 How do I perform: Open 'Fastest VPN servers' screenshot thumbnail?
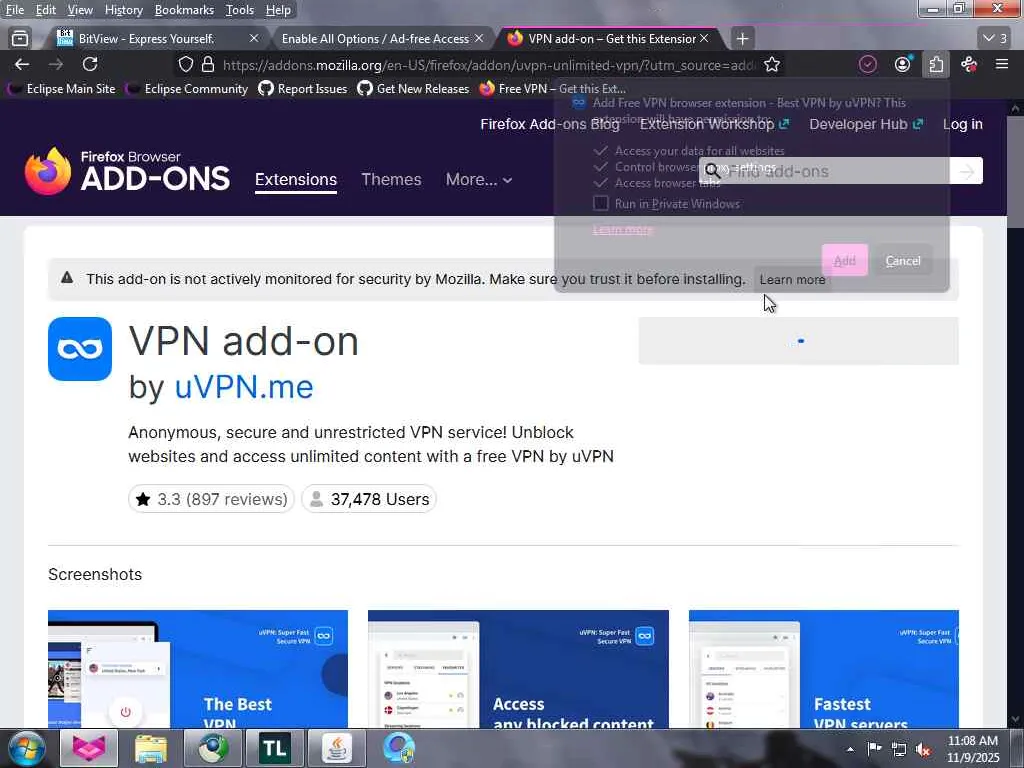click(824, 669)
